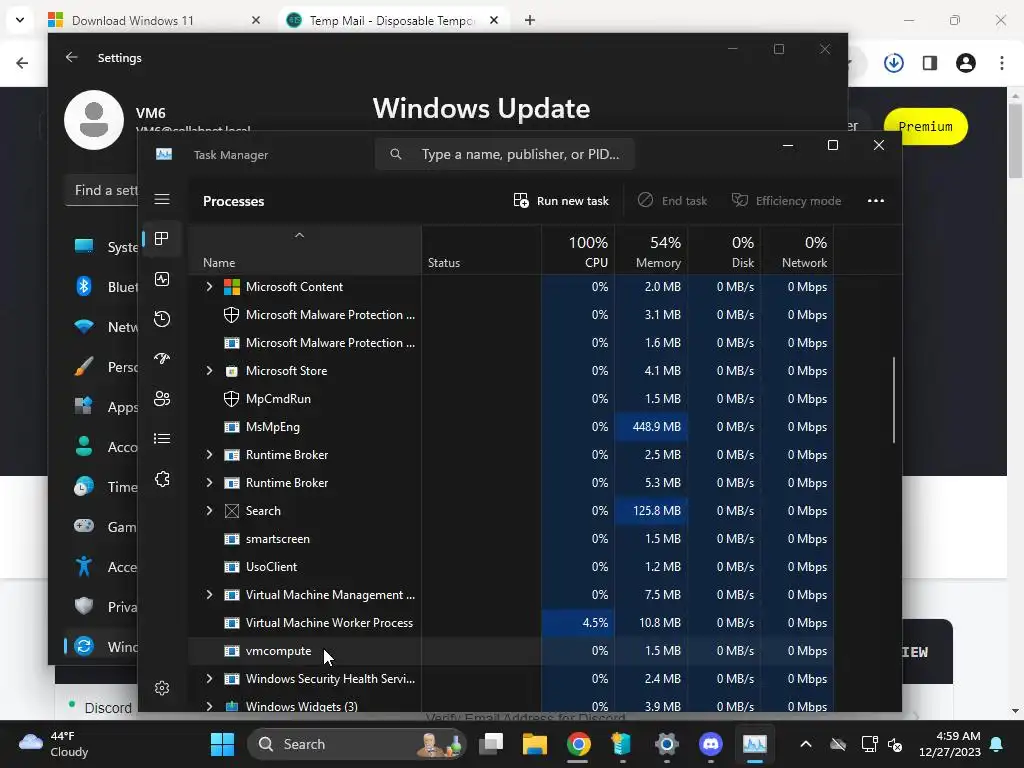Viewport: 1024px width, 768px height.
Task: Open Startup apps tab icon
Action: coord(162,359)
